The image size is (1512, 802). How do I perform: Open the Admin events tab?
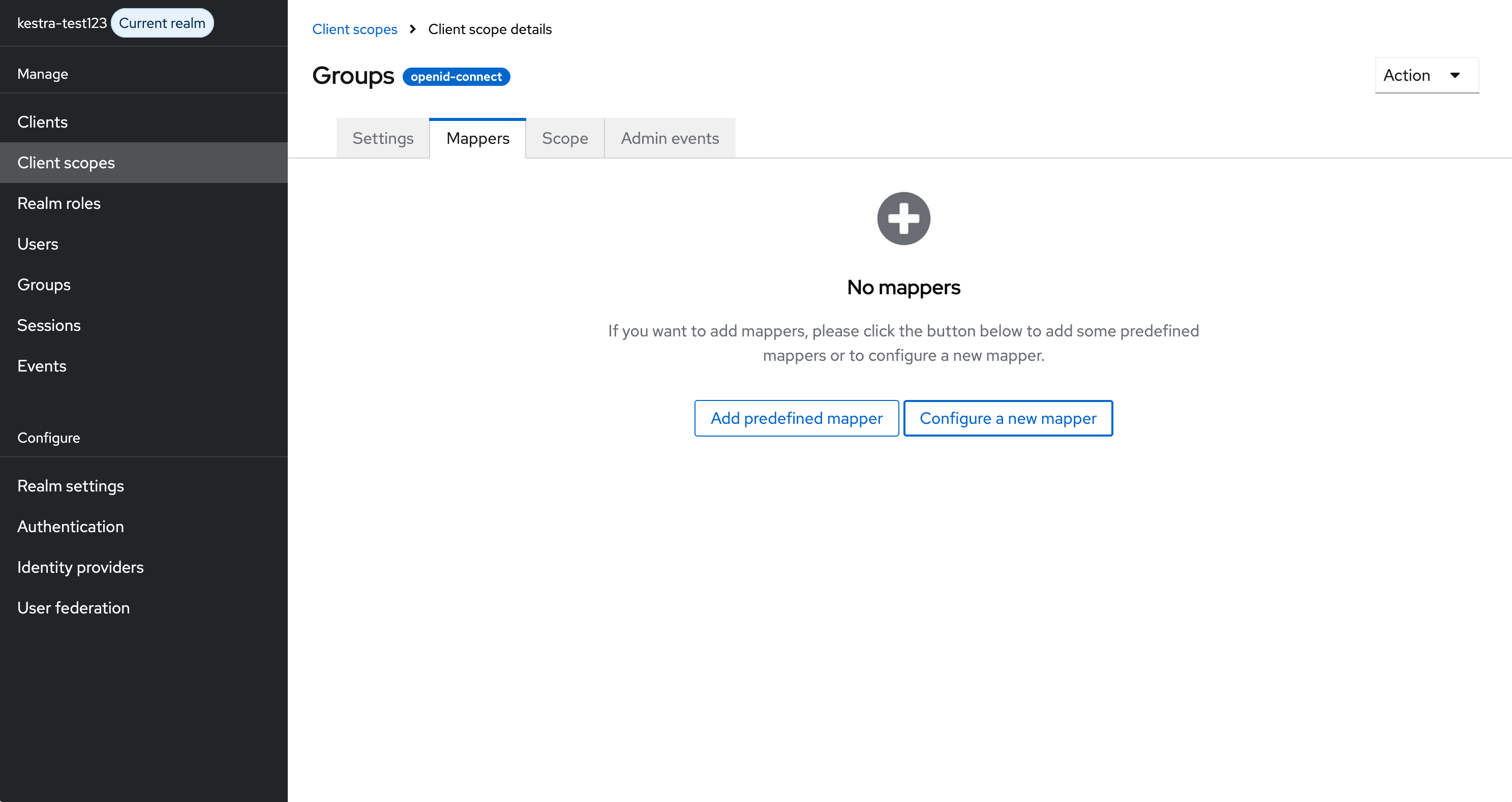click(x=669, y=138)
